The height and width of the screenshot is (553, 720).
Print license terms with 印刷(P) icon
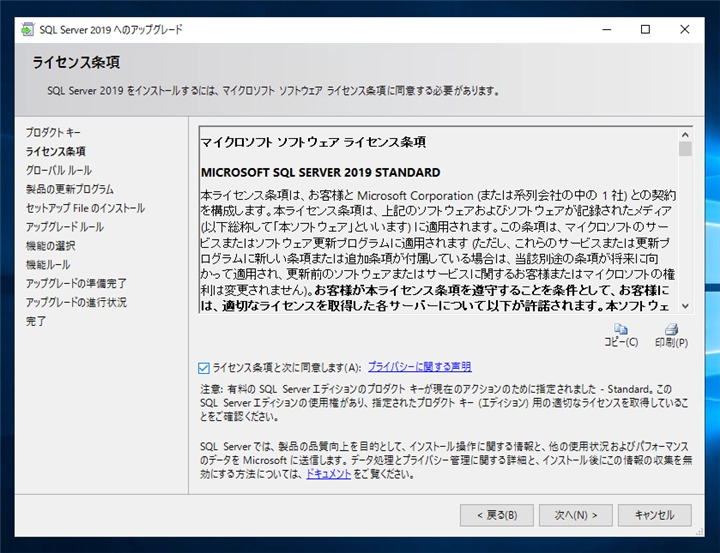(x=671, y=335)
